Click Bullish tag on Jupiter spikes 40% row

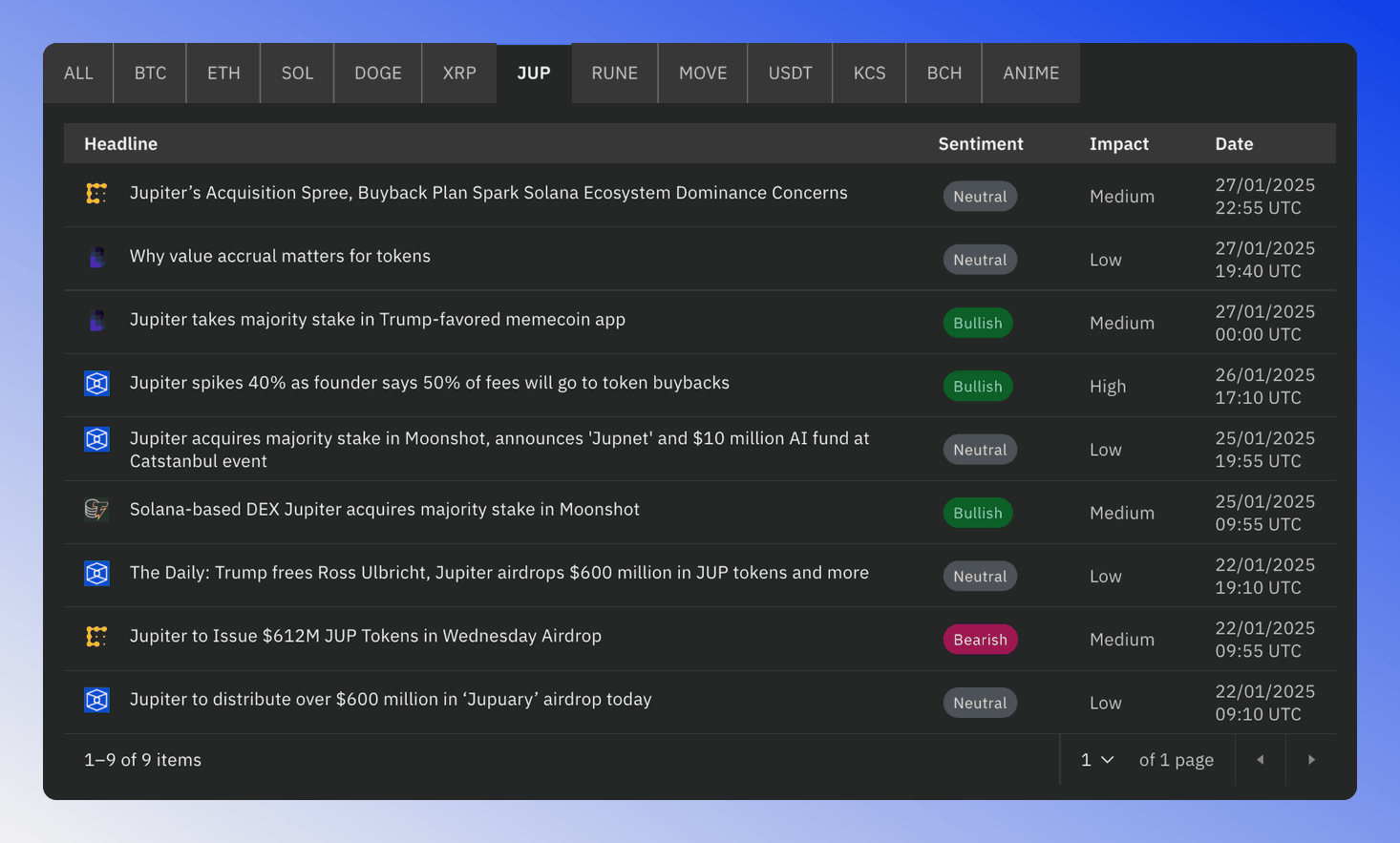point(978,387)
